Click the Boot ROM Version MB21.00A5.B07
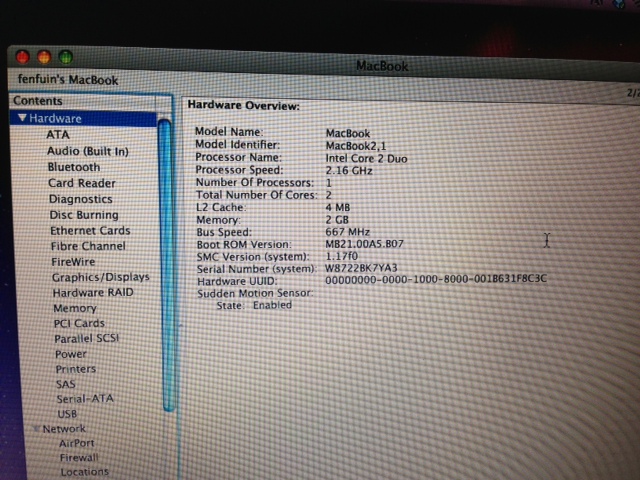 364,244
